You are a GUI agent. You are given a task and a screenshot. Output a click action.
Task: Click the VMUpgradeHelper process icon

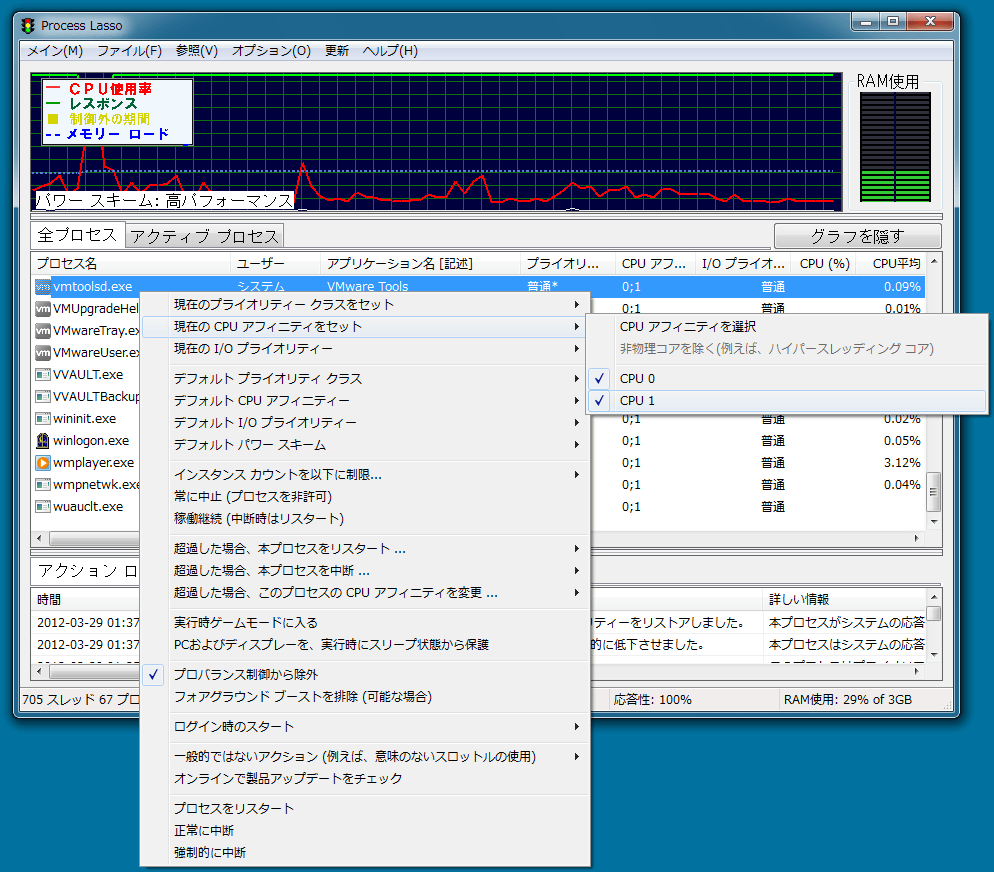coord(42,309)
